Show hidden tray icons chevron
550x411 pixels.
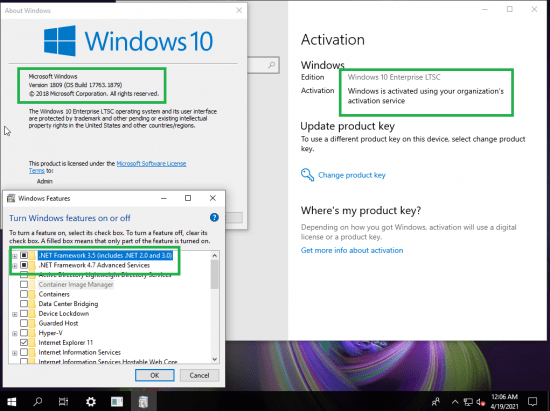coord(455,402)
